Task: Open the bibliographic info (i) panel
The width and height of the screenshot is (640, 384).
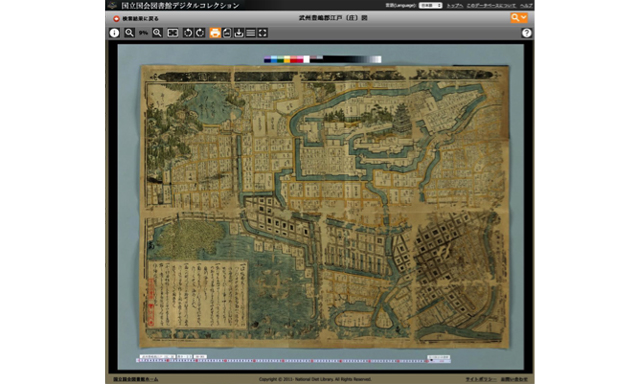Action: (114, 33)
